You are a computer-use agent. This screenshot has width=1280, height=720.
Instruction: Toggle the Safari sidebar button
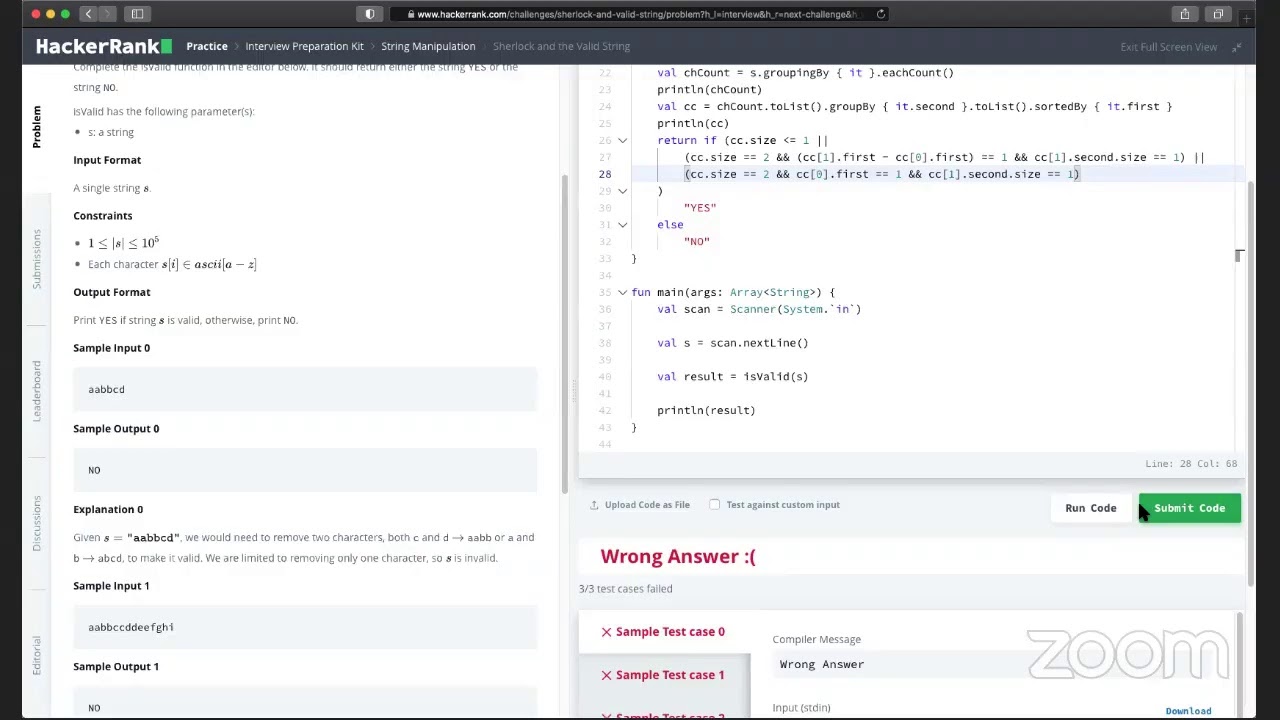click(137, 14)
